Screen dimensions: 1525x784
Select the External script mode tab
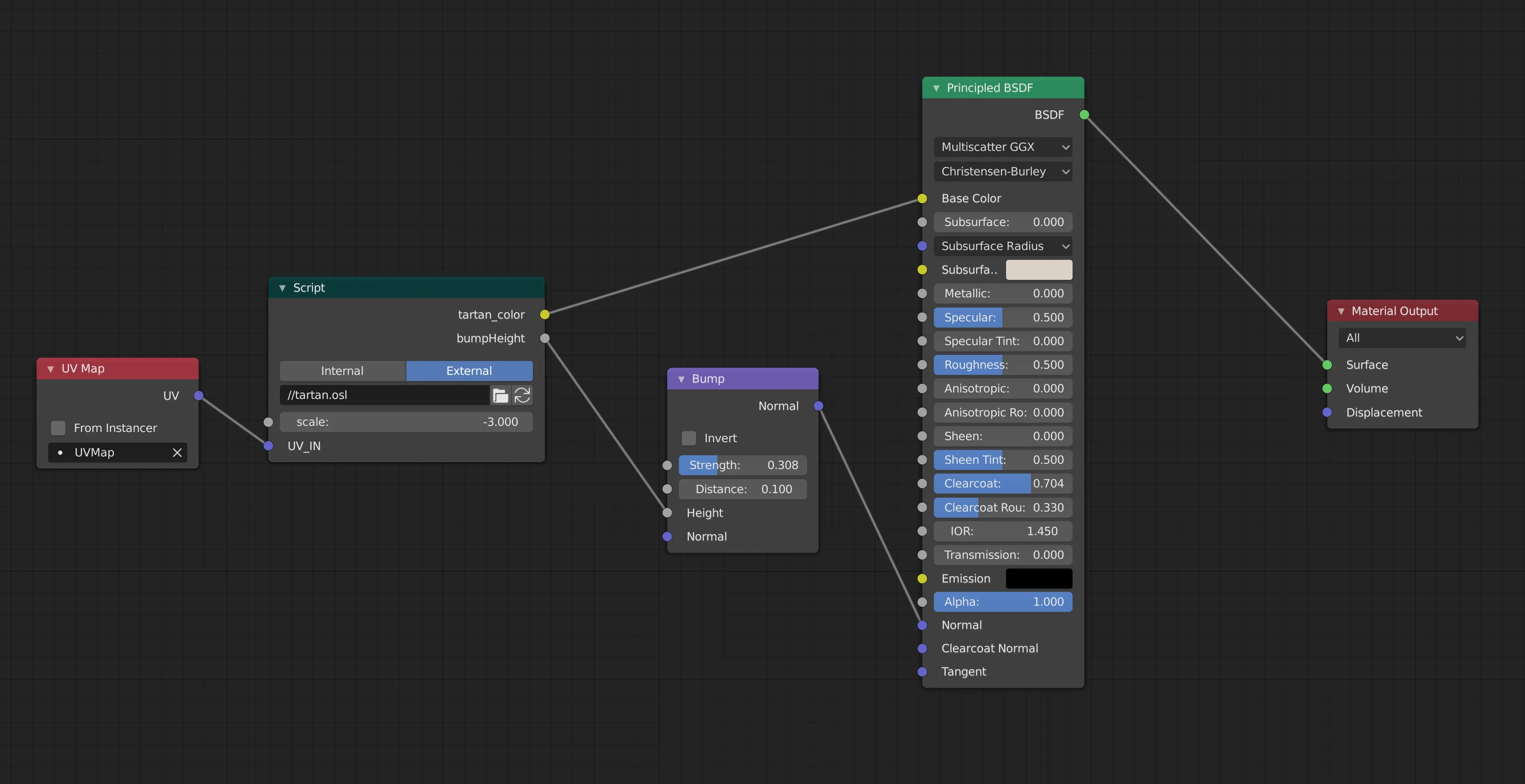(469, 371)
